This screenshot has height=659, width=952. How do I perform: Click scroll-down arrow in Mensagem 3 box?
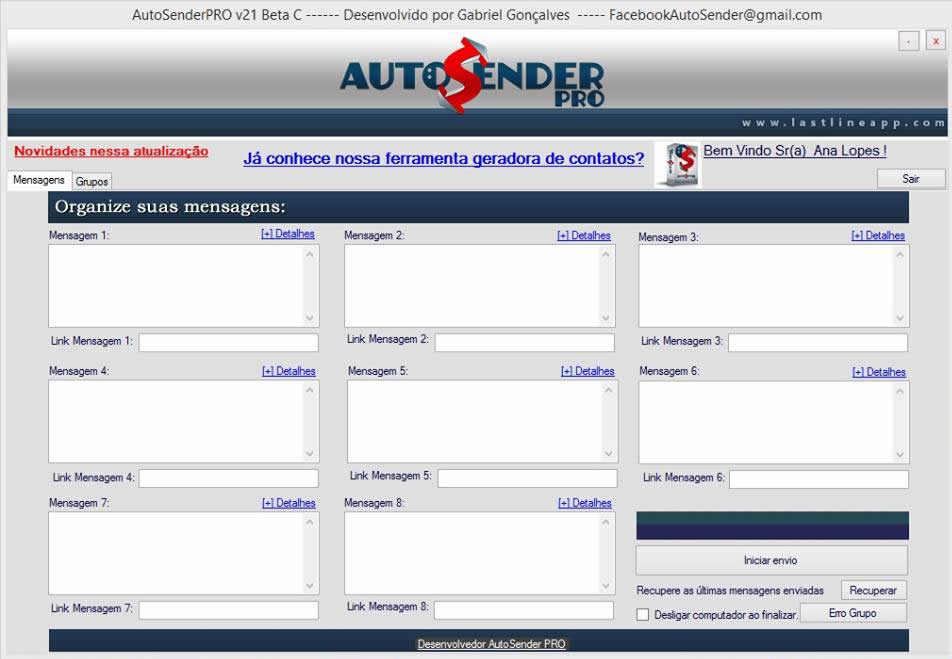900,318
